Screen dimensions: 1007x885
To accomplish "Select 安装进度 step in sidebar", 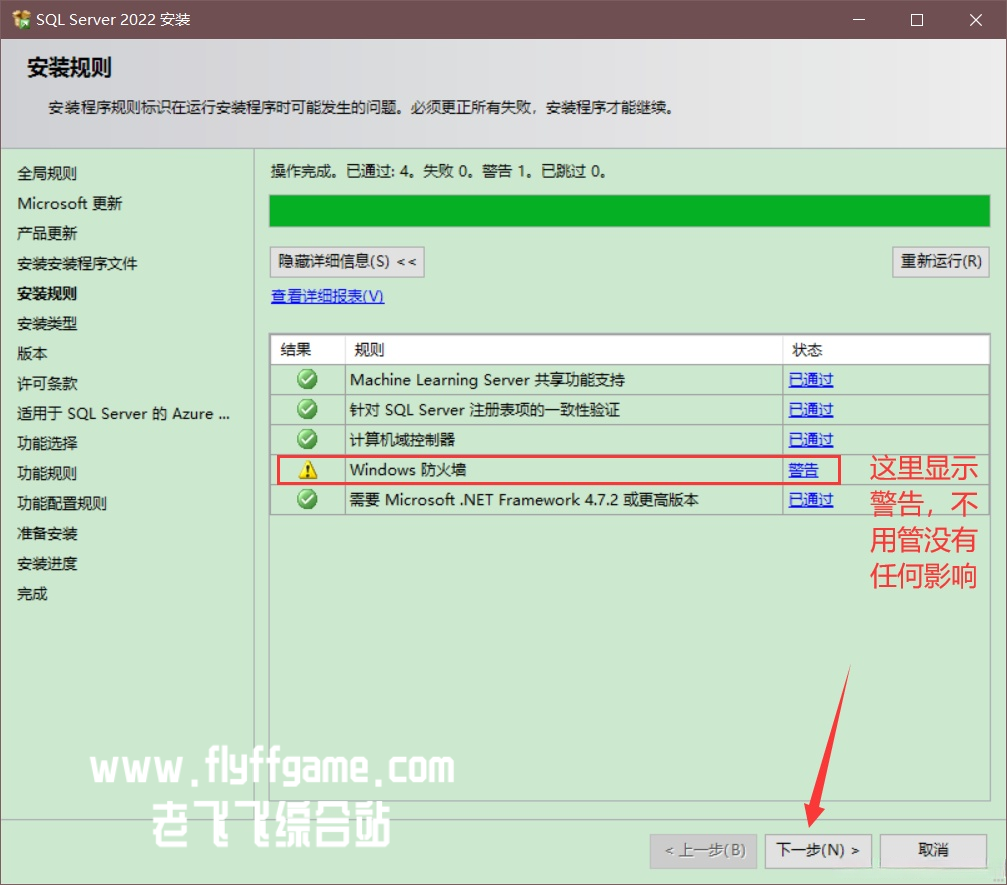I will (x=47, y=564).
